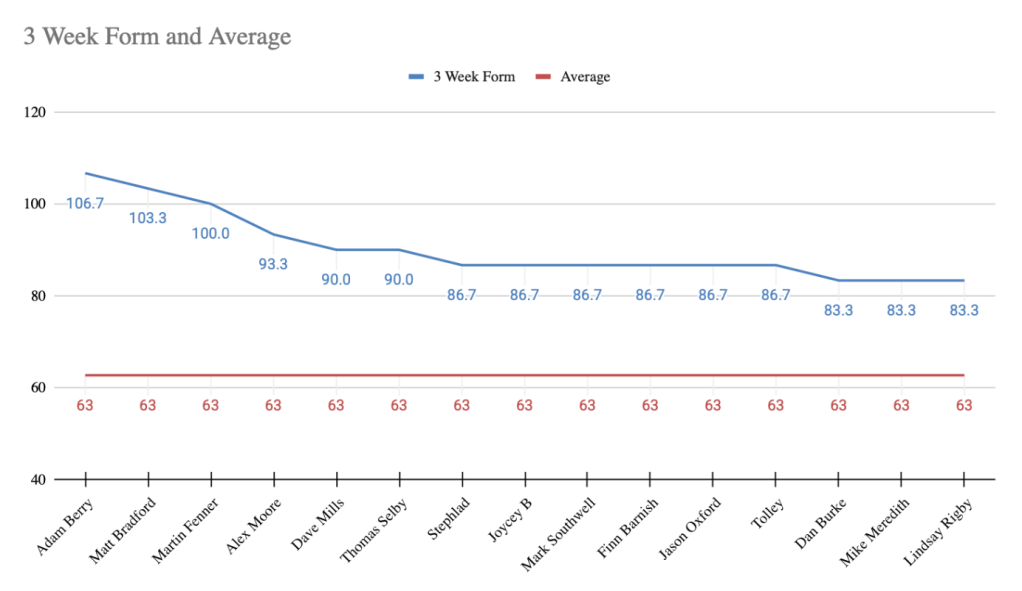This screenshot has height=591, width=1022.
Task: Click the red Average legend swatch
Action: 544,76
